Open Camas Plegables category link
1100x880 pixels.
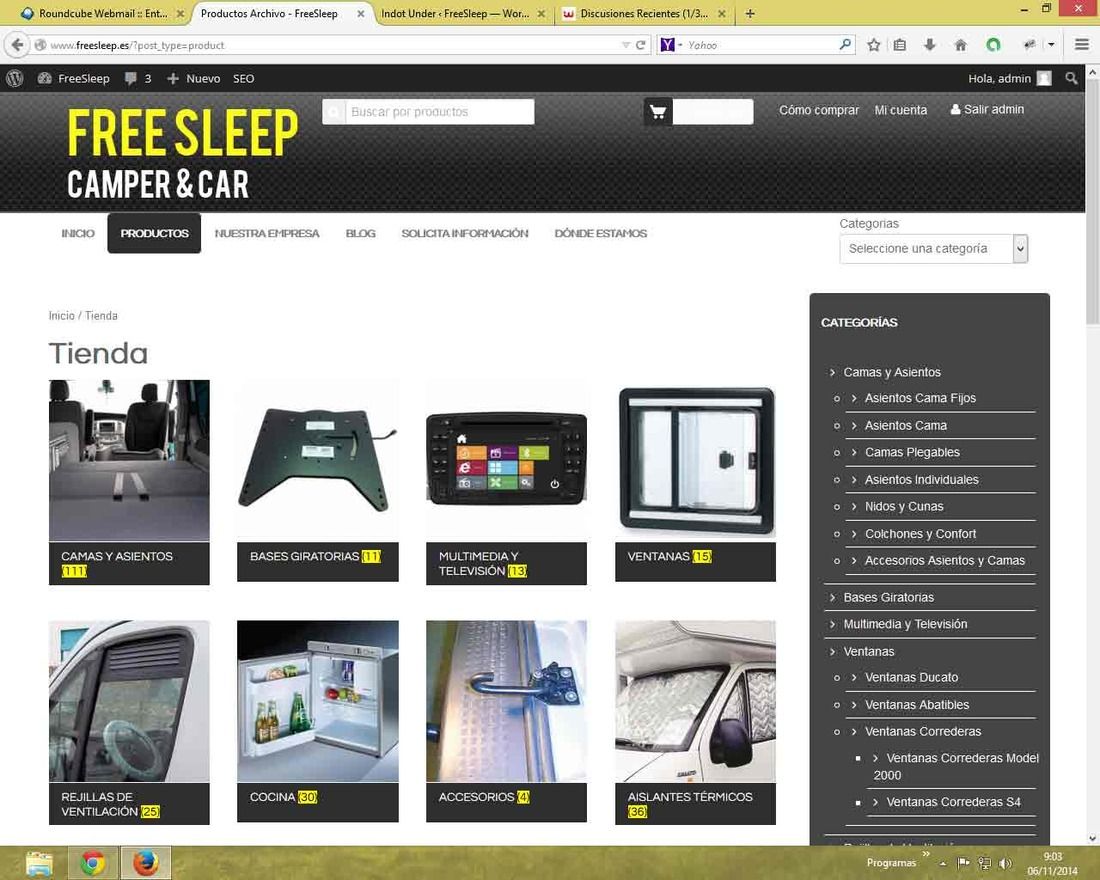tap(912, 452)
